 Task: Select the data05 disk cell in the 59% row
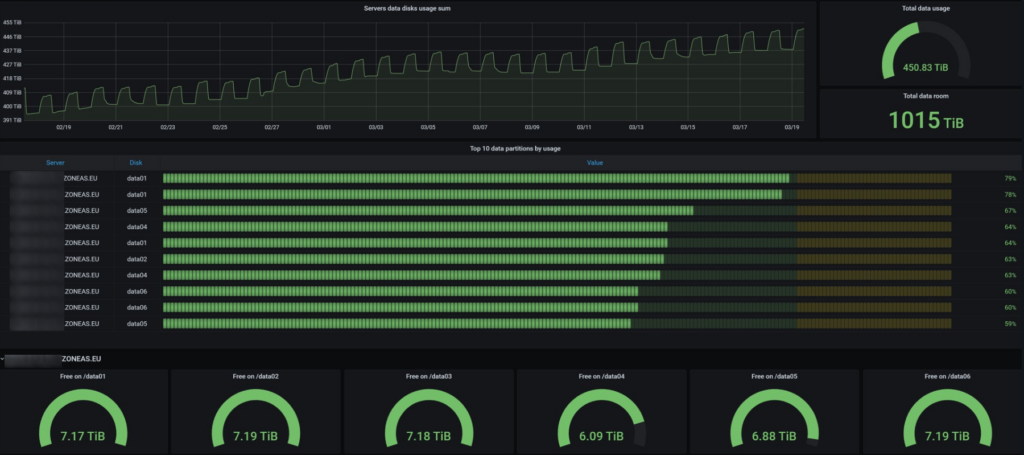pyautogui.click(x=136, y=323)
